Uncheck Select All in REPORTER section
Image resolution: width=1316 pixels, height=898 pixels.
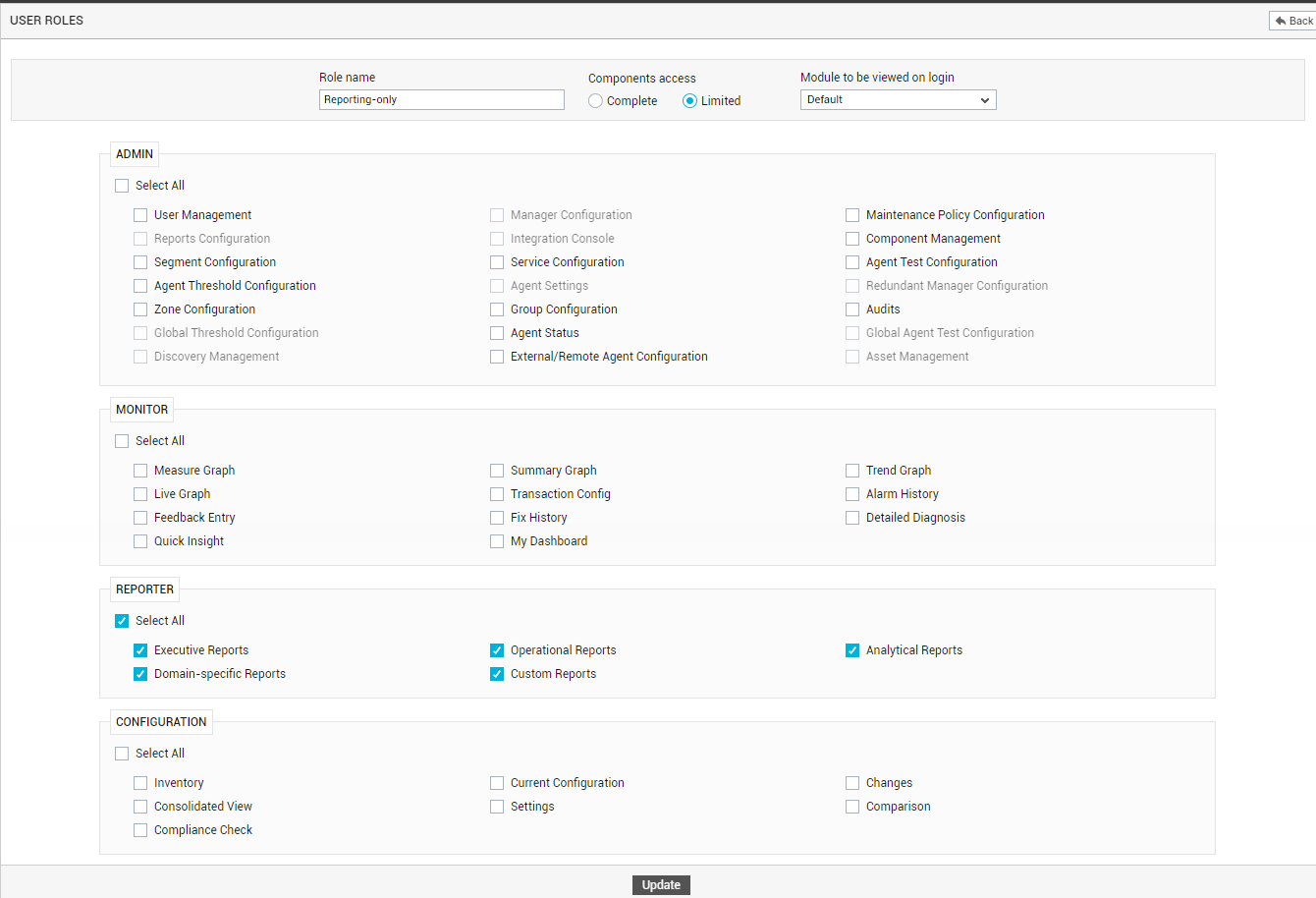pos(122,621)
